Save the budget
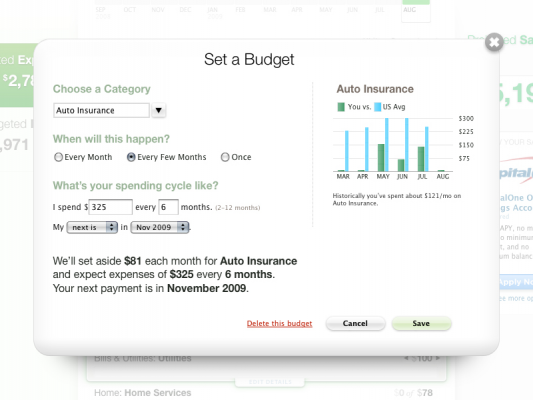The width and height of the screenshot is (533, 400). tap(422, 323)
